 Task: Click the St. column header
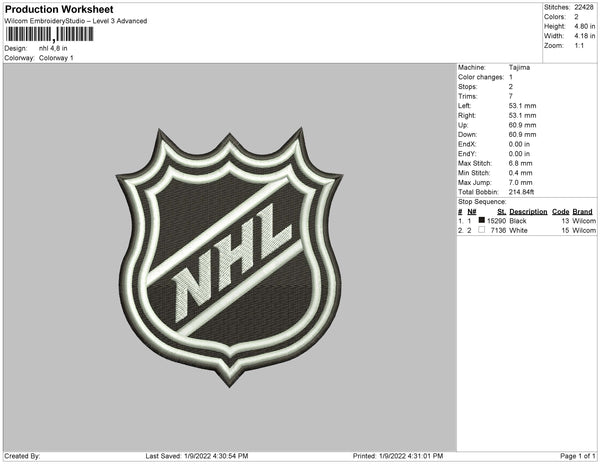[502, 212]
